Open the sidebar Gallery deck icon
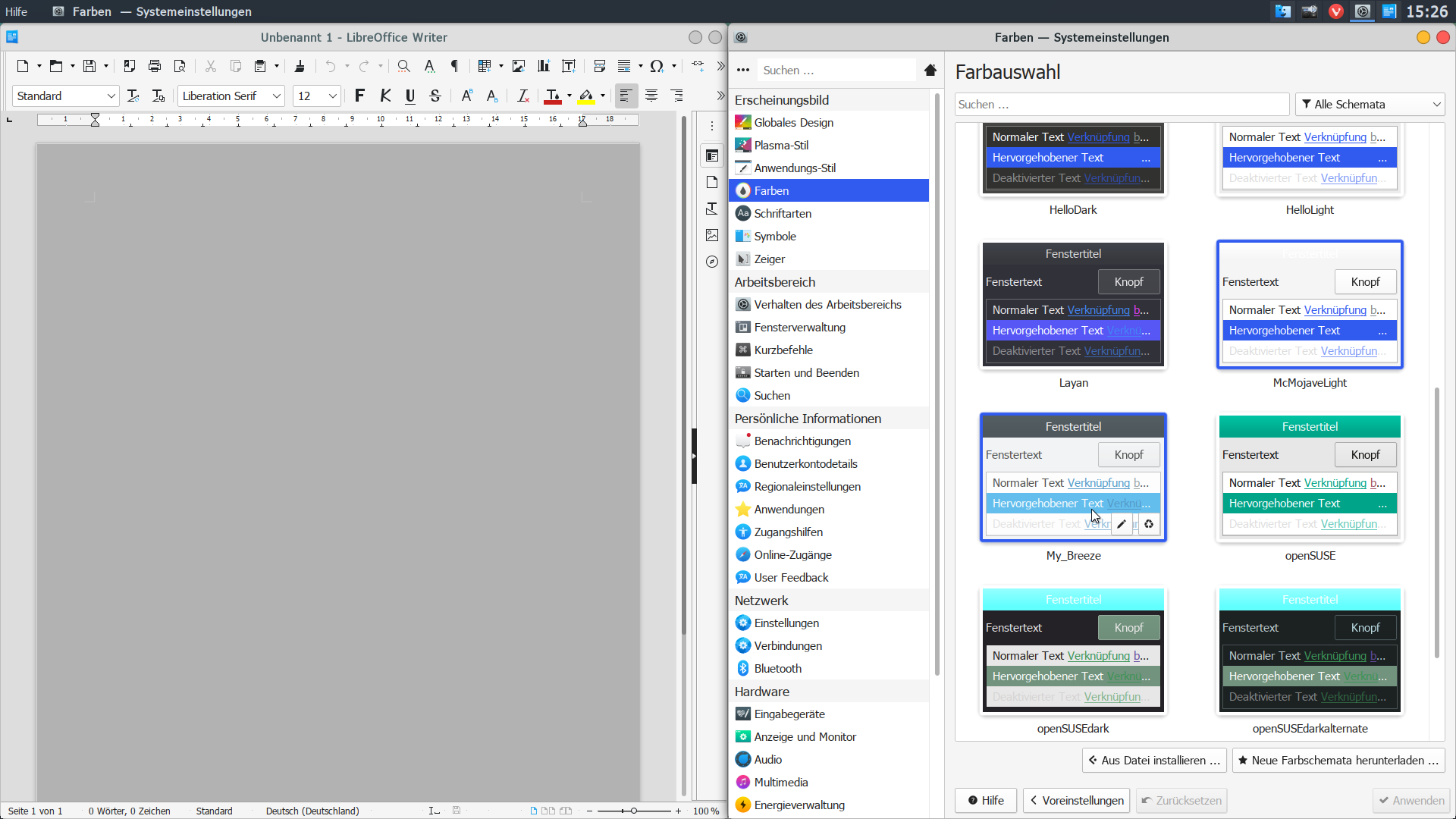 click(712, 235)
